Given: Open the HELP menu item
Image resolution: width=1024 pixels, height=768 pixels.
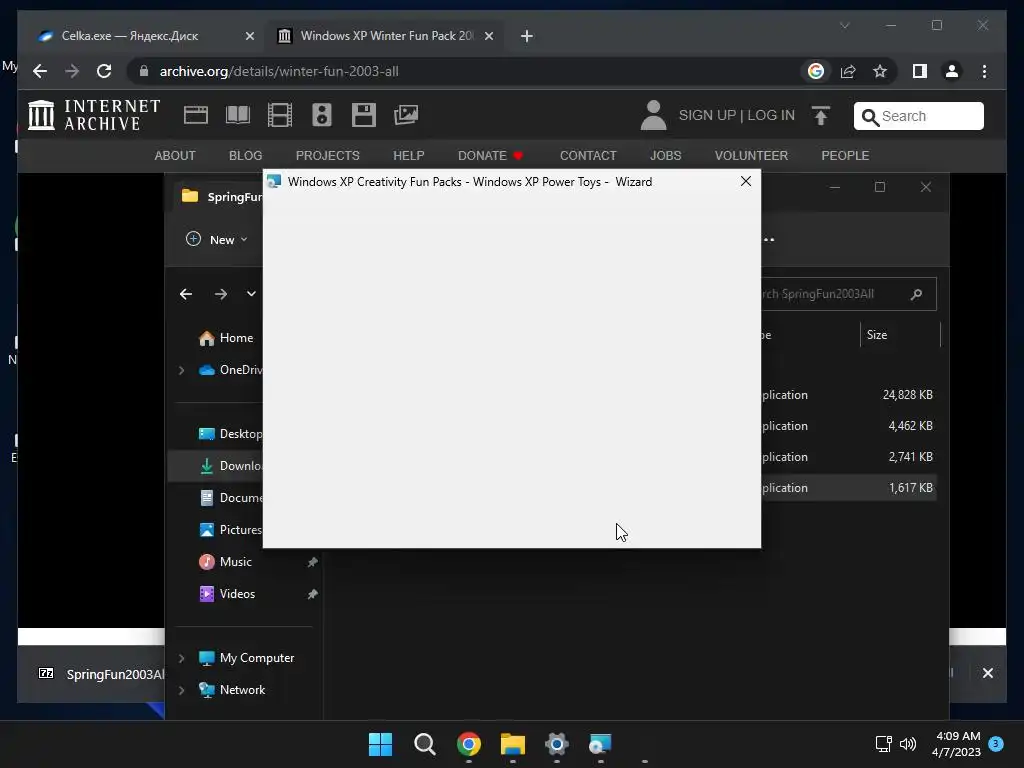Looking at the screenshot, I should (x=408, y=155).
